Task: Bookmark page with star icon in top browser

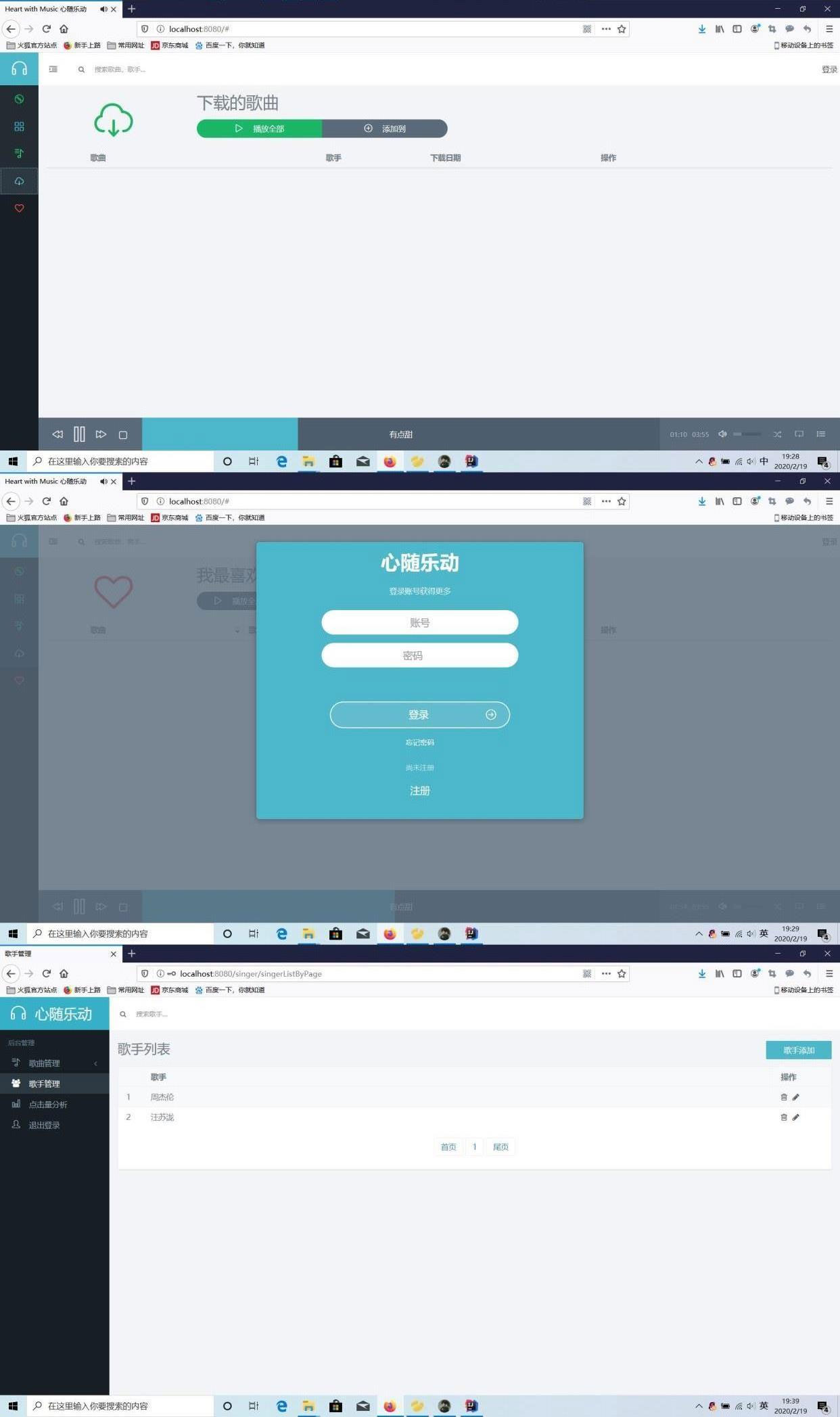Action: [622, 28]
